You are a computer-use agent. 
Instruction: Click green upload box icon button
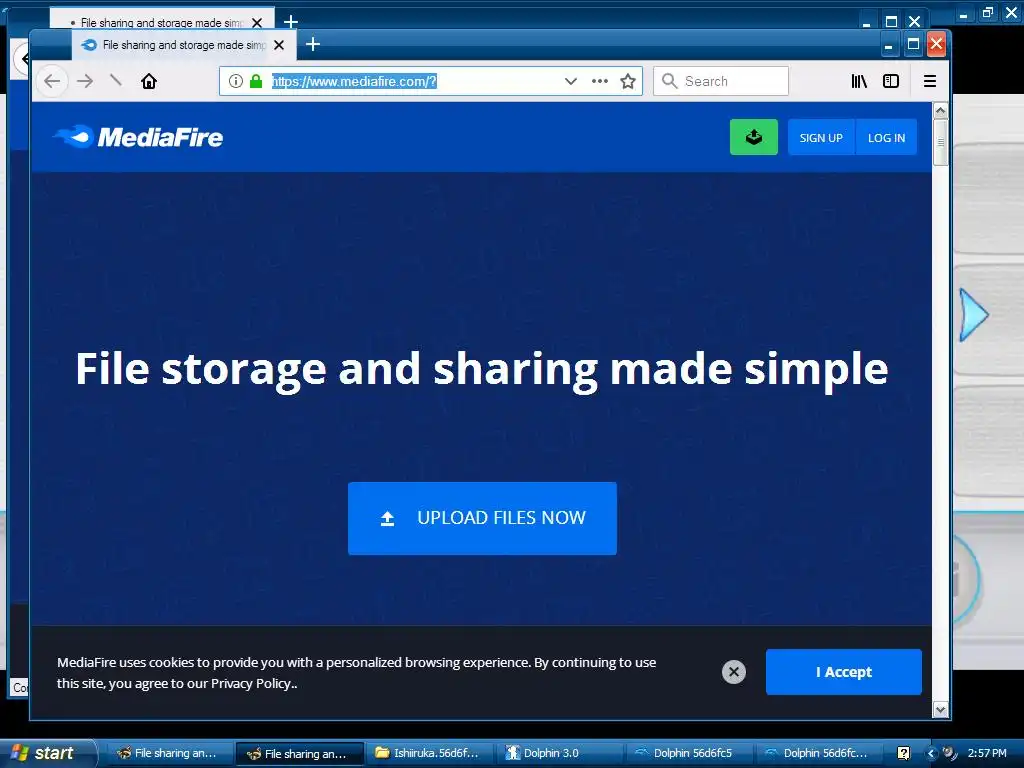pyautogui.click(x=754, y=137)
